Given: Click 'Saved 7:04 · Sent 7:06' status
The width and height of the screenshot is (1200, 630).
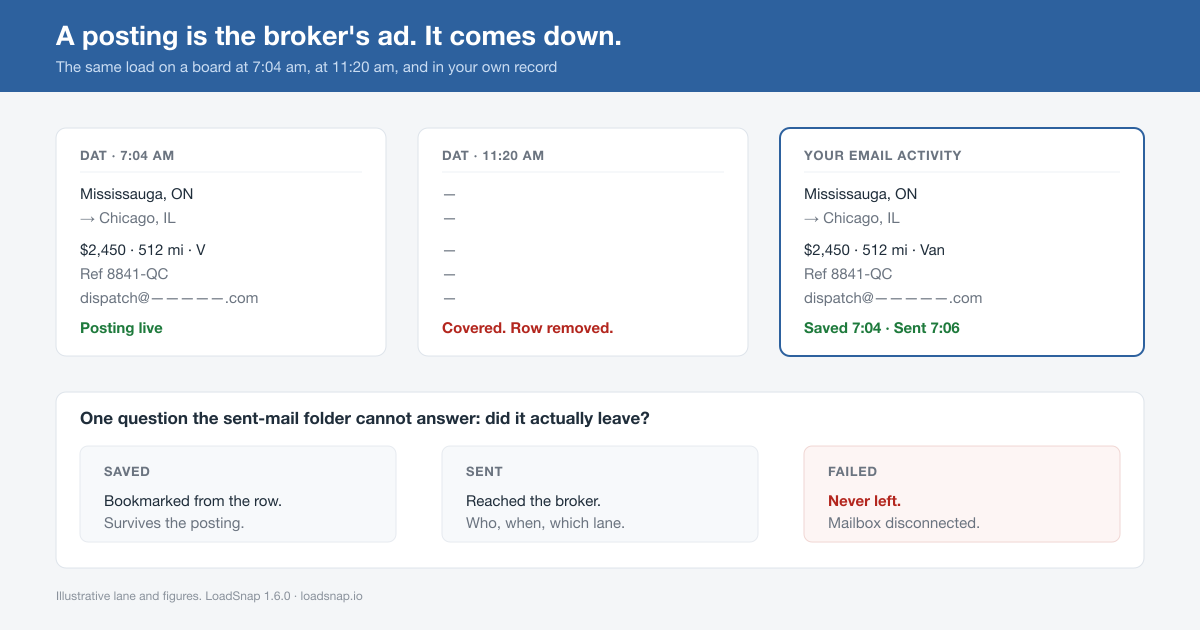Looking at the screenshot, I should click(x=882, y=328).
